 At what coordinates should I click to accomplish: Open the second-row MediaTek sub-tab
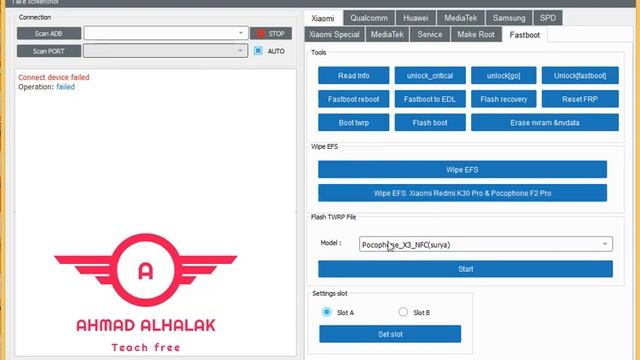387,35
